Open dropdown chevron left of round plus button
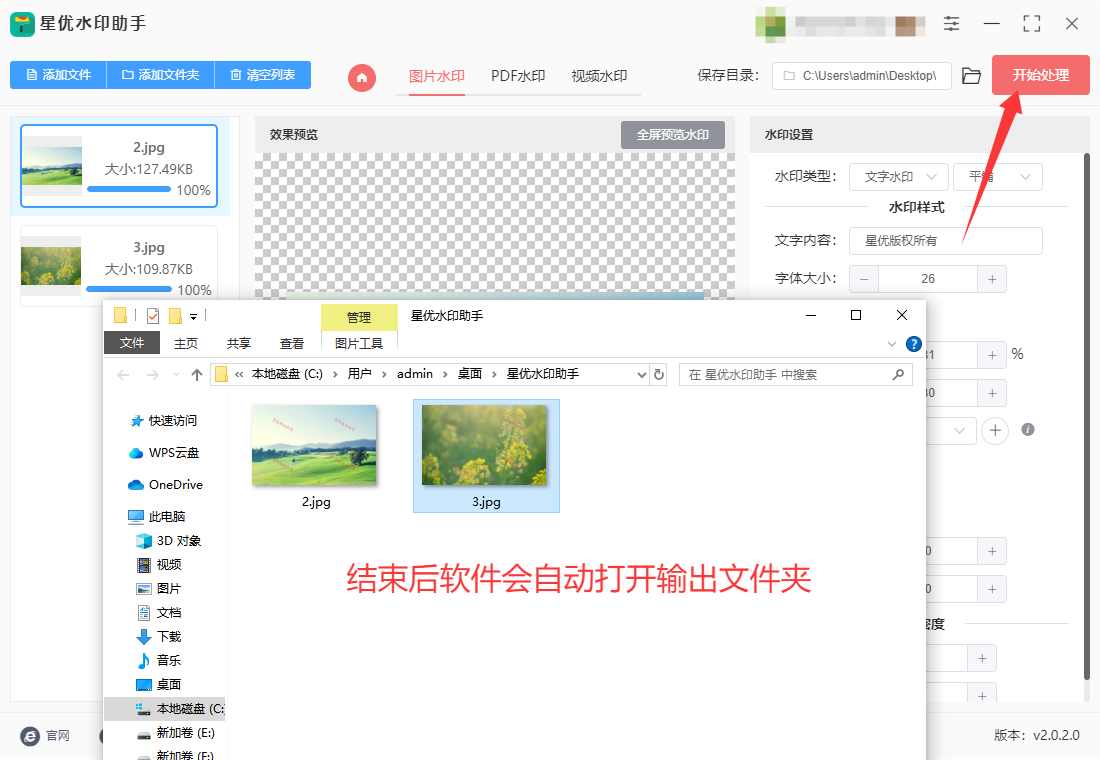The image size is (1100, 760). pyautogui.click(x=959, y=430)
